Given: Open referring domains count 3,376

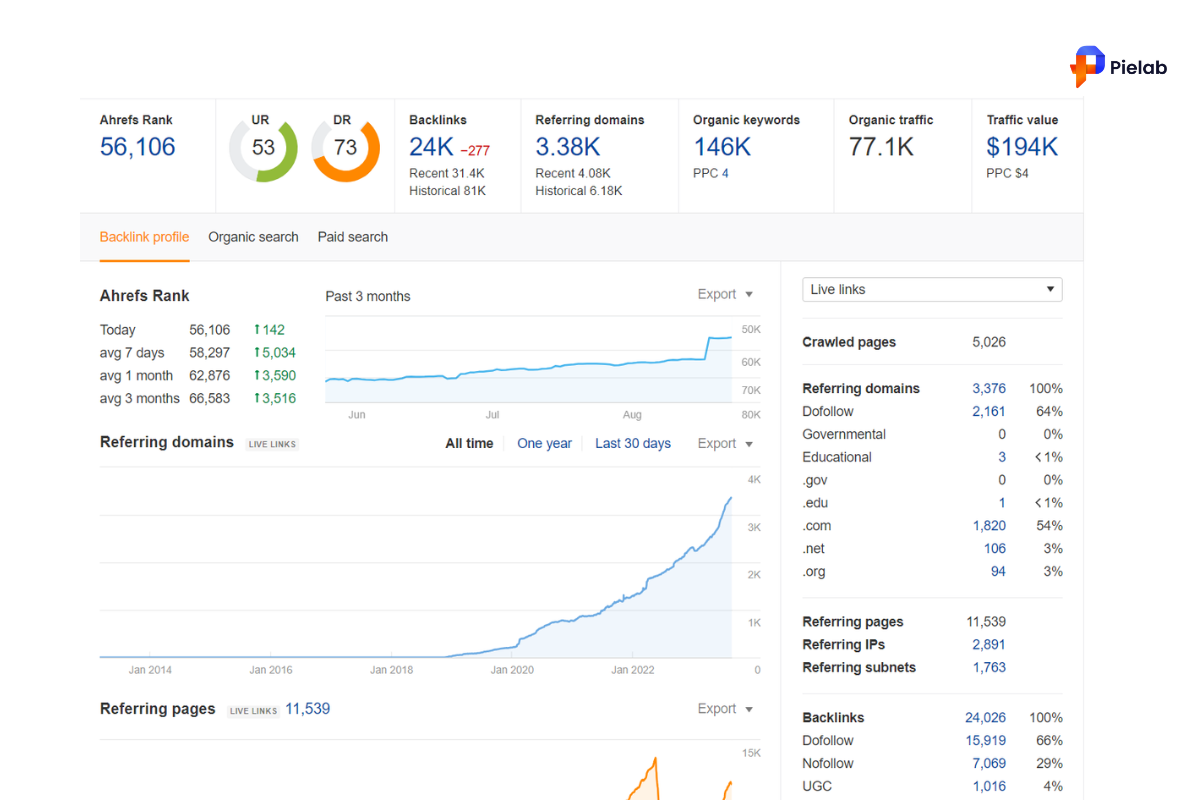Looking at the screenshot, I should [989, 388].
